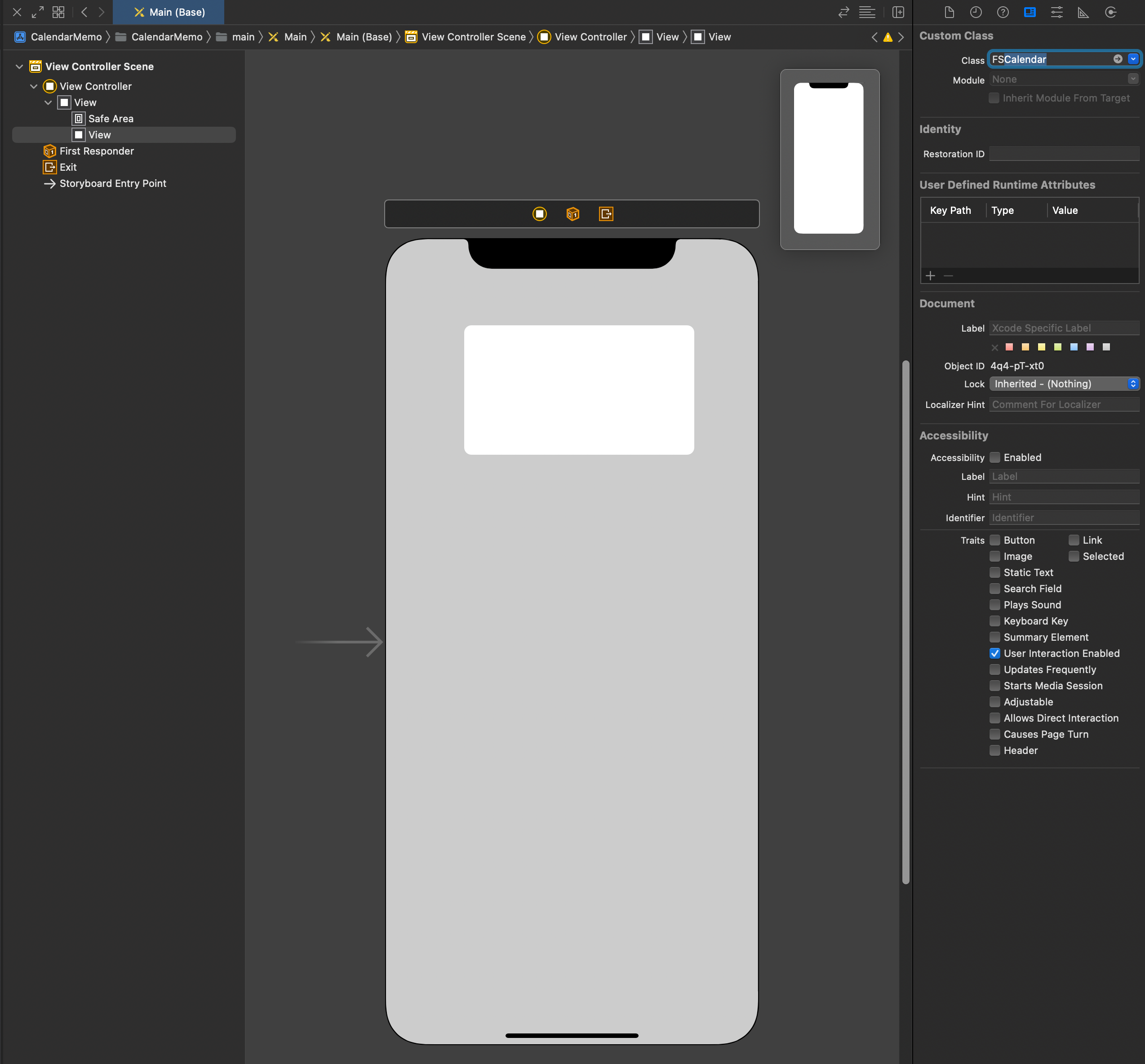Click the yellow warning triangle icon
The height and width of the screenshot is (1064, 1145).
click(x=888, y=37)
